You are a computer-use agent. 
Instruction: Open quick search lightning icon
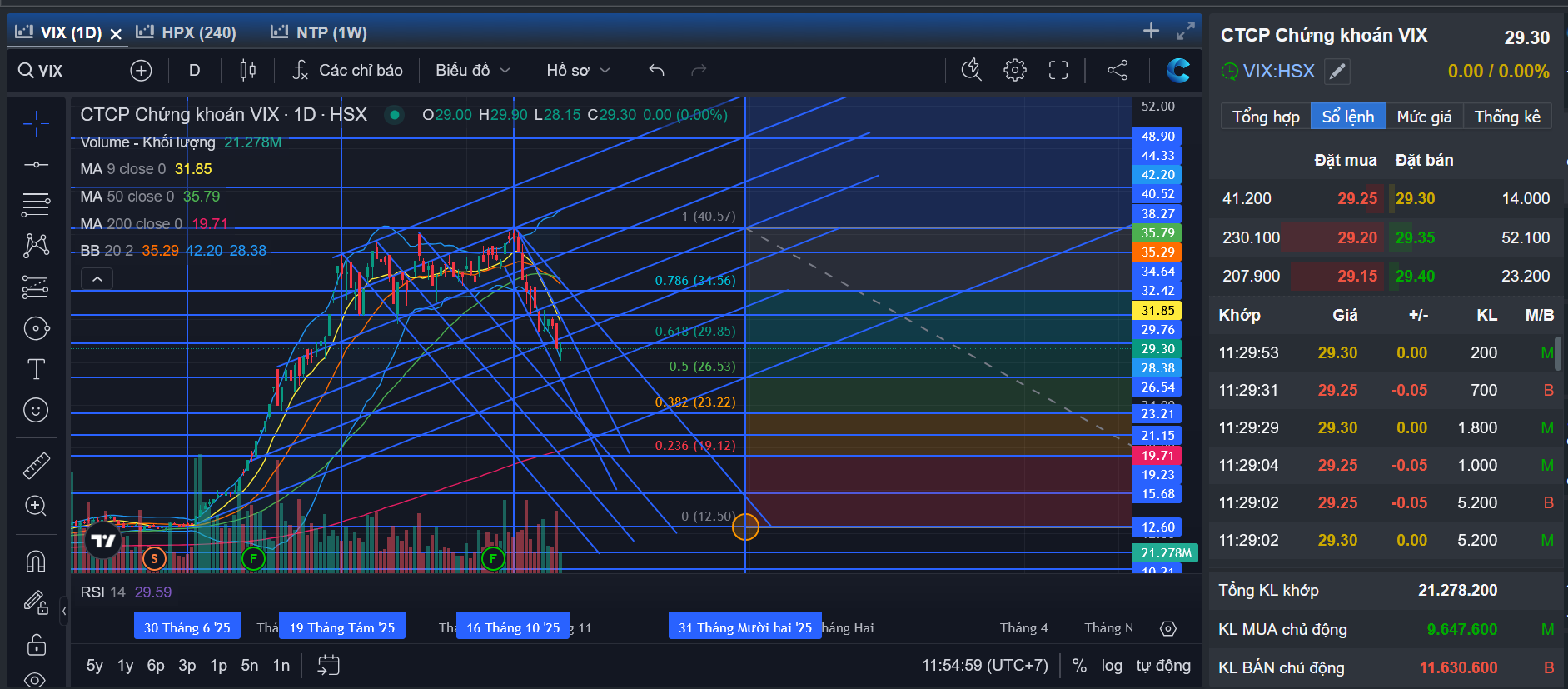(972, 71)
